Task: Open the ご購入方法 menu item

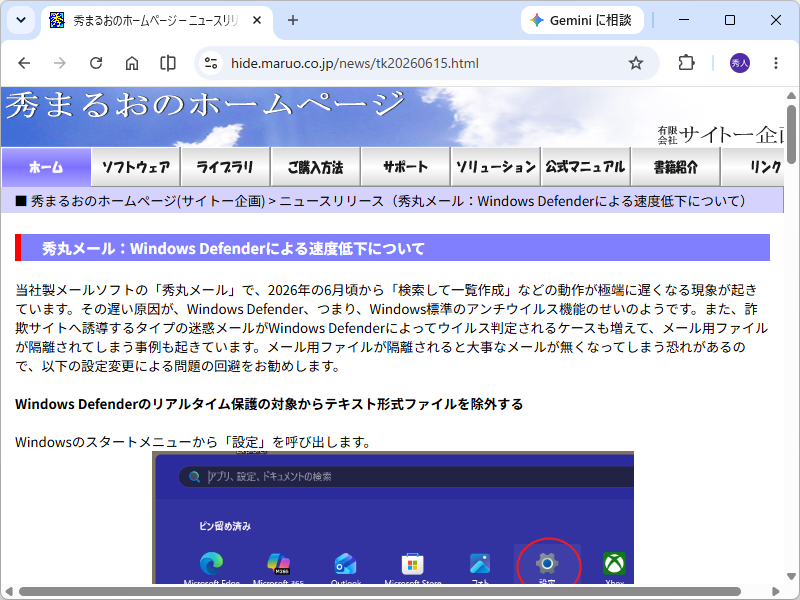Action: click(x=315, y=167)
